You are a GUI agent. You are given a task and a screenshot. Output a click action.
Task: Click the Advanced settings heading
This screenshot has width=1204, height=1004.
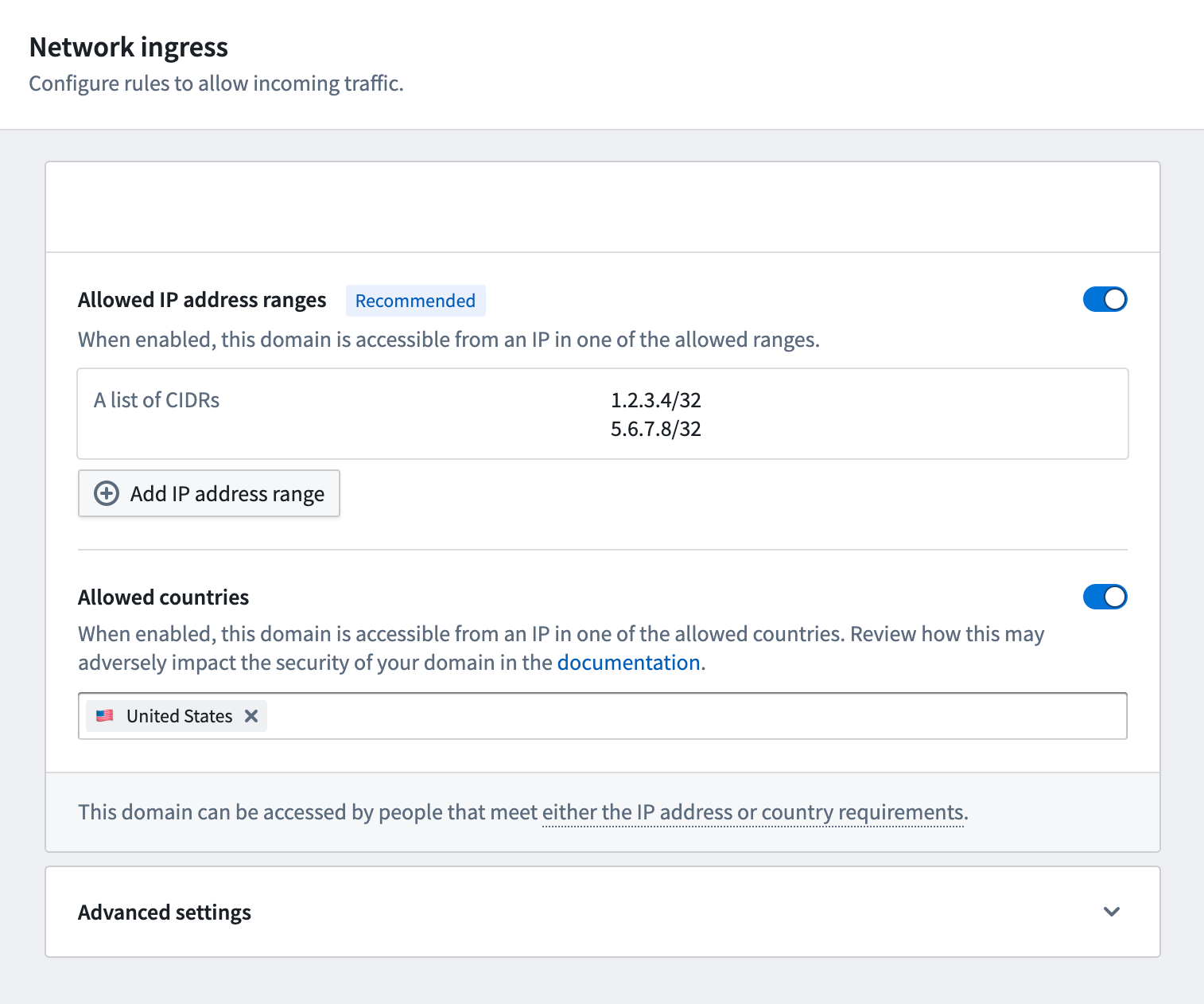(165, 913)
